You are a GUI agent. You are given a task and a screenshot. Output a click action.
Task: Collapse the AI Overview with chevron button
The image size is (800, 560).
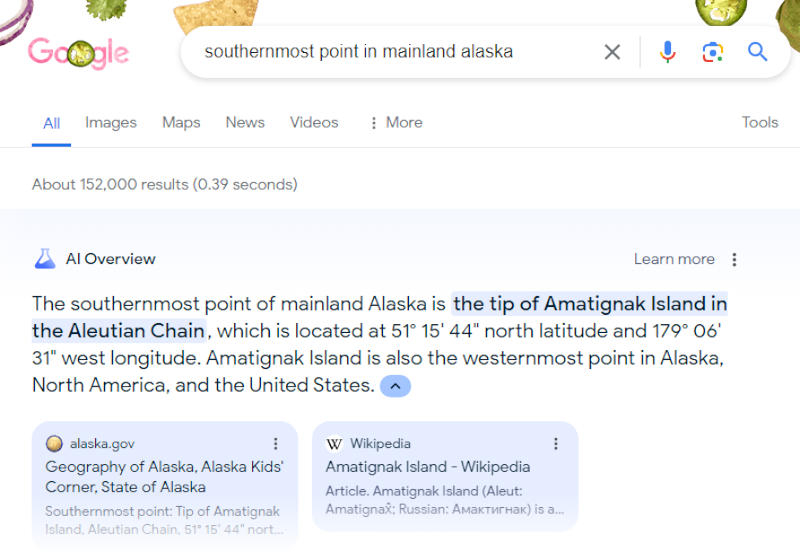tap(395, 386)
